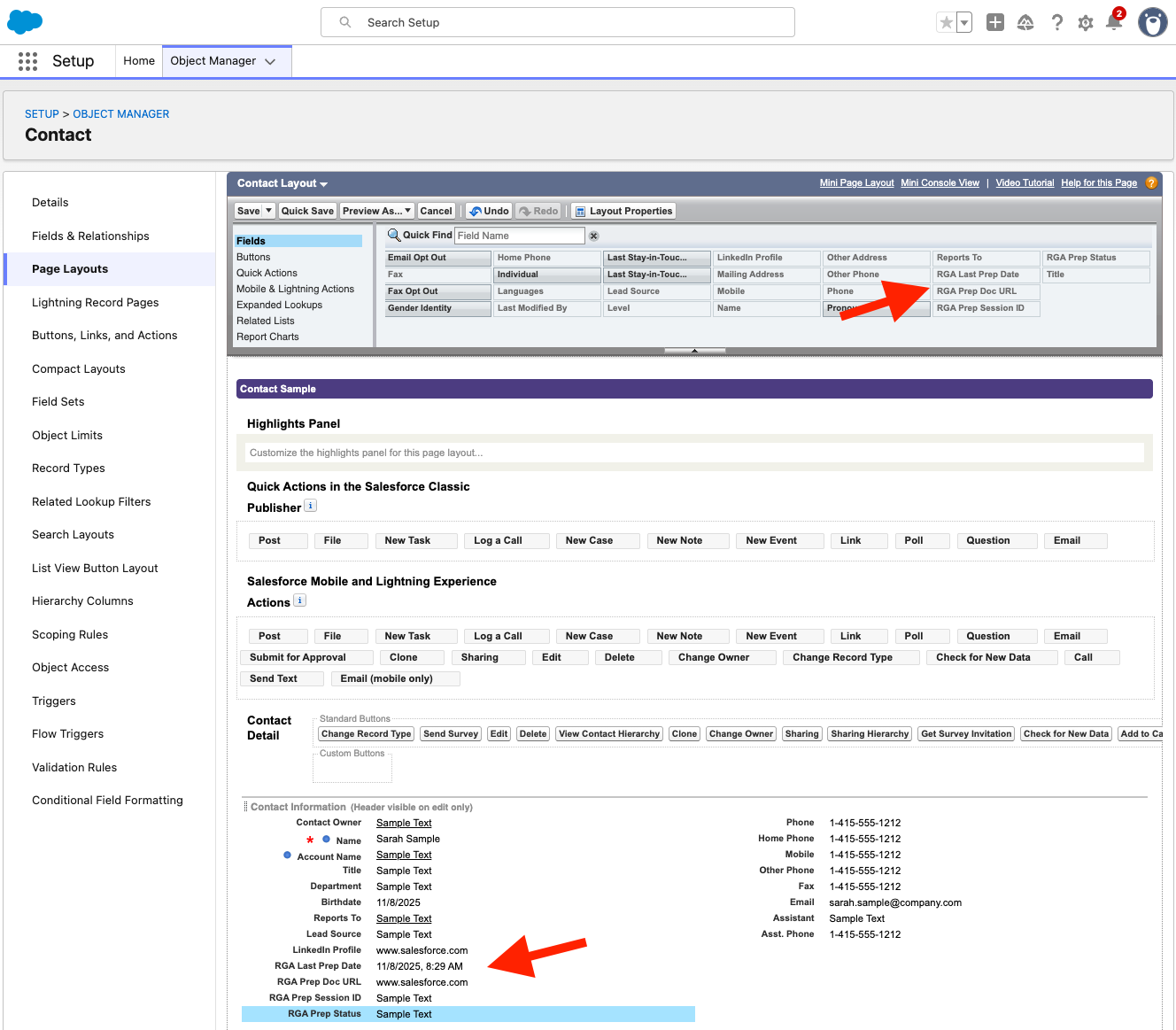Image resolution: width=1176 pixels, height=1030 pixels.
Task: Open the Mini Console View link
Action: [x=940, y=182]
